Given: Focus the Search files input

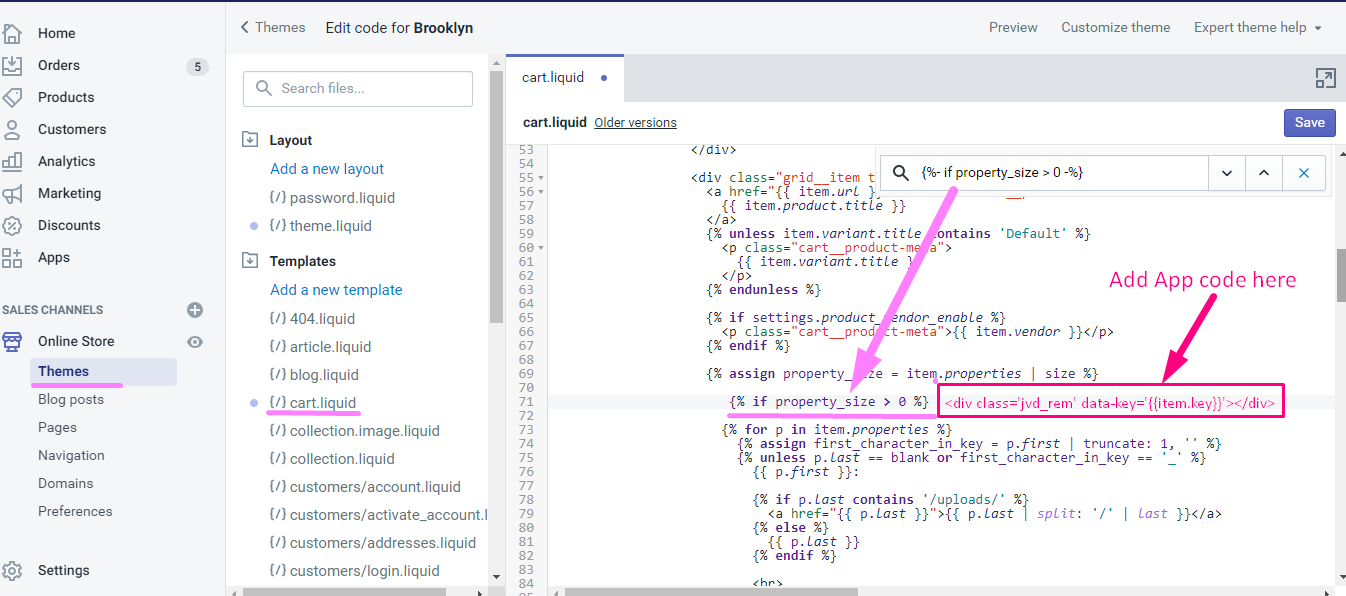Looking at the screenshot, I should click(x=358, y=88).
